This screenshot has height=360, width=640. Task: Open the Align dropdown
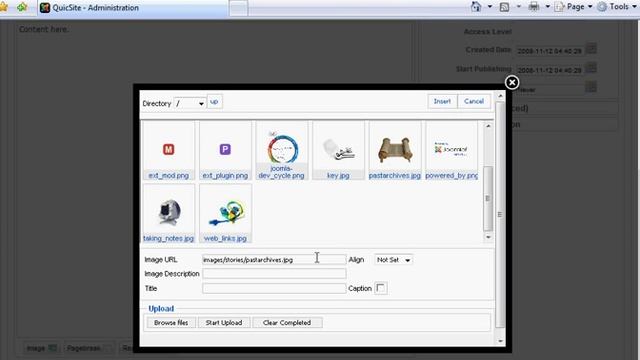(393, 260)
